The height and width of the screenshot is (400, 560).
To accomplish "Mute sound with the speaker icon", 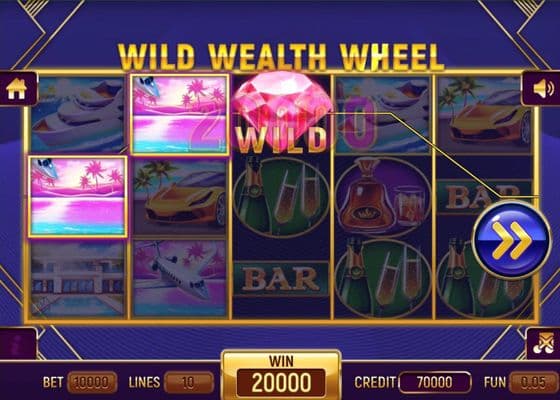I will (541, 89).
